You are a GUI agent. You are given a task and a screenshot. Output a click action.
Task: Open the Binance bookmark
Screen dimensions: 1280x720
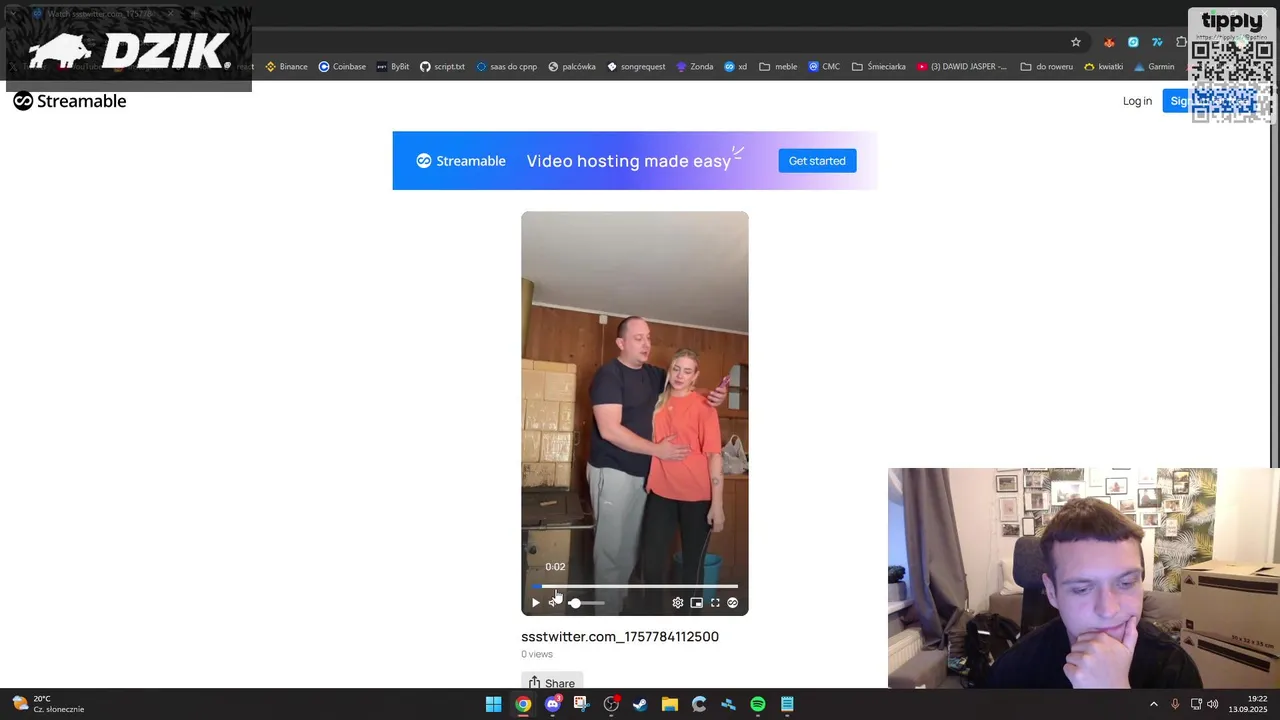coord(286,67)
